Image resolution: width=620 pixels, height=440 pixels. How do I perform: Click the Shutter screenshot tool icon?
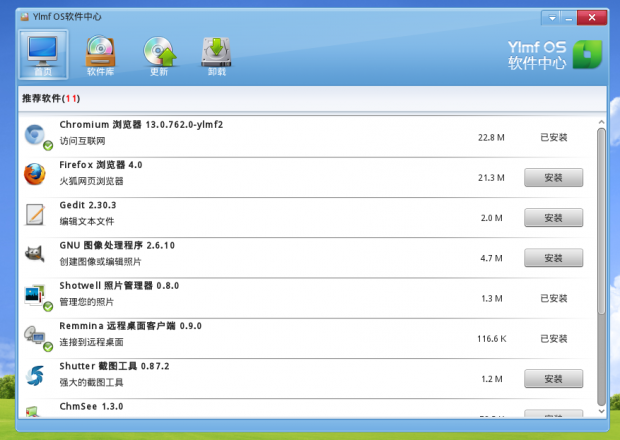(x=35, y=376)
